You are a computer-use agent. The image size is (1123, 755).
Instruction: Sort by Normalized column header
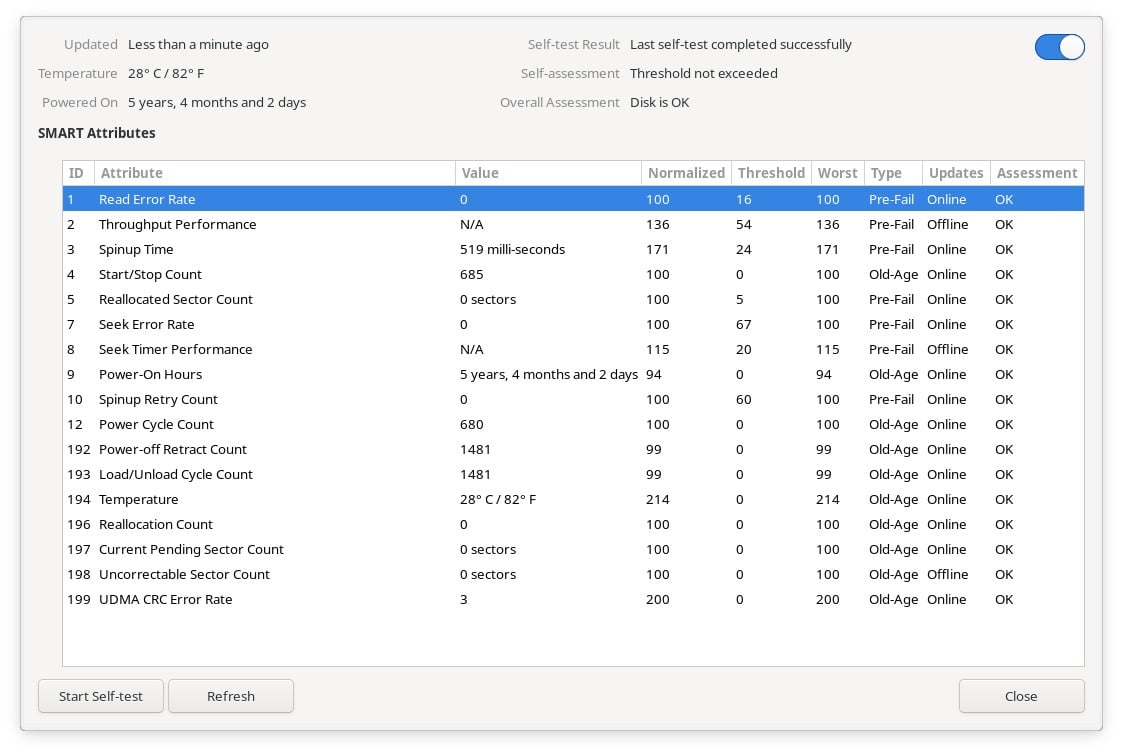click(x=686, y=173)
